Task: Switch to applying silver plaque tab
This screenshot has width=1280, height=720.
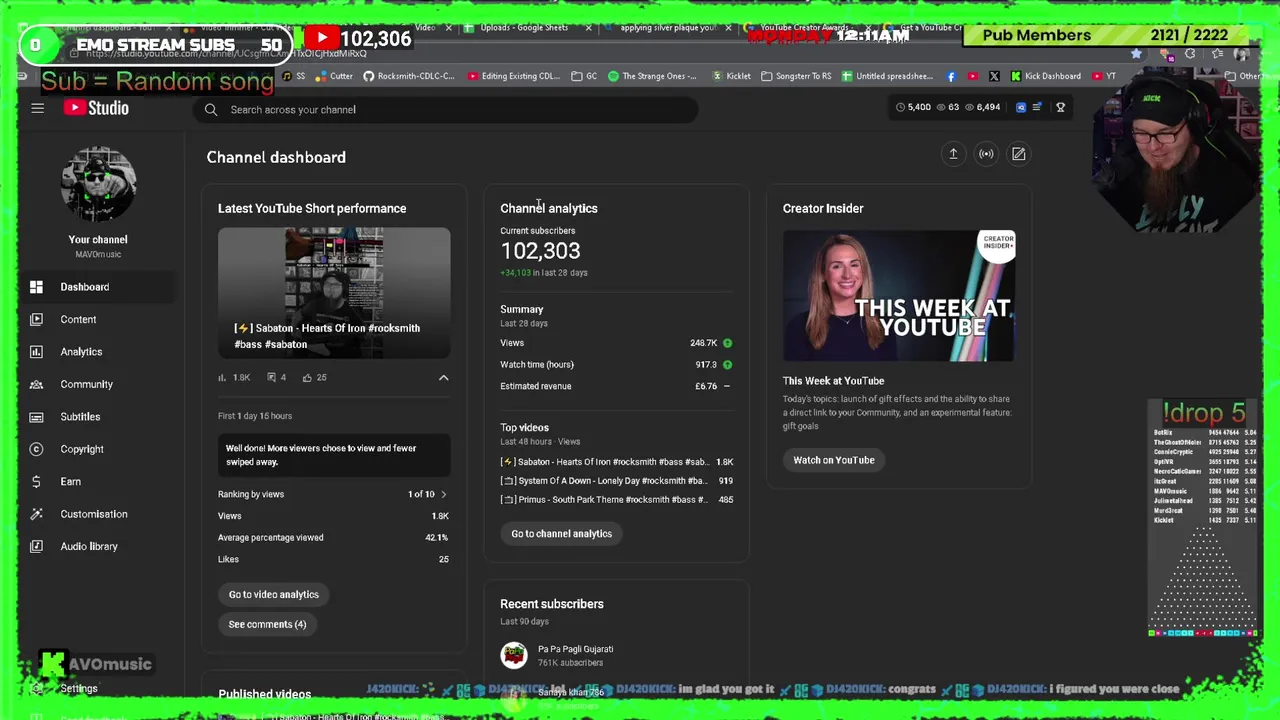Action: point(665,28)
